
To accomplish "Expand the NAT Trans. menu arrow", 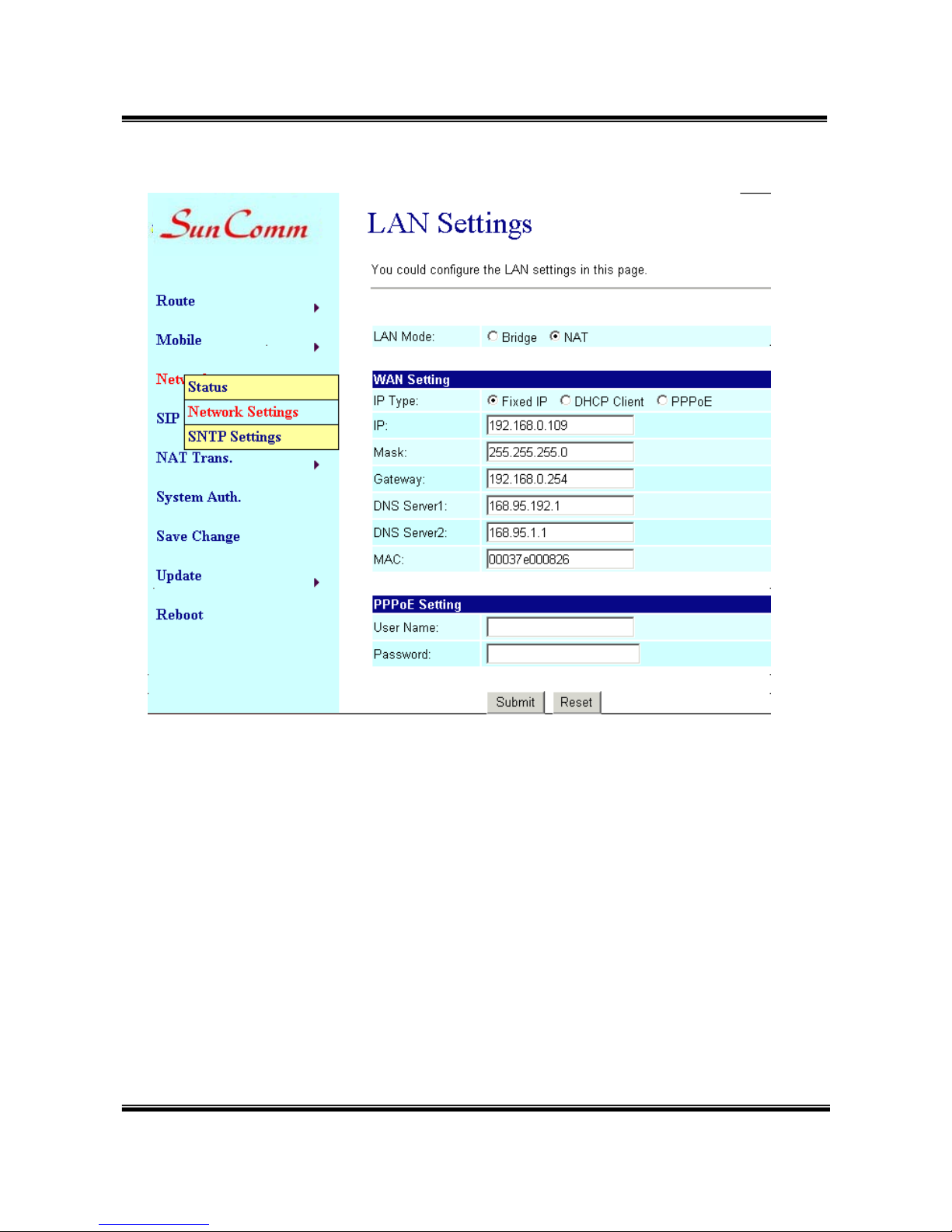I will point(316,465).
